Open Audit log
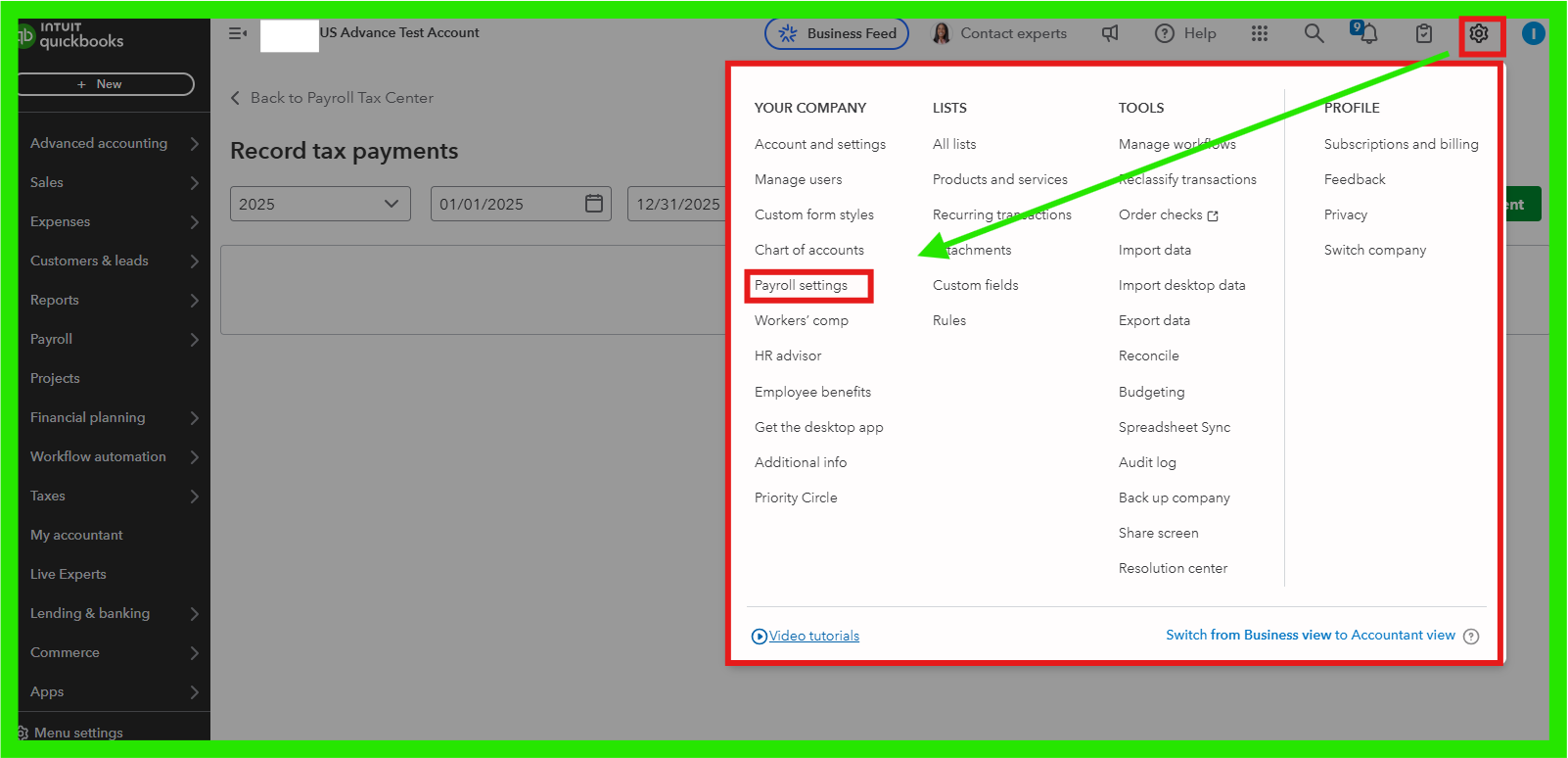Viewport: 1568px width, 758px height. (1147, 462)
